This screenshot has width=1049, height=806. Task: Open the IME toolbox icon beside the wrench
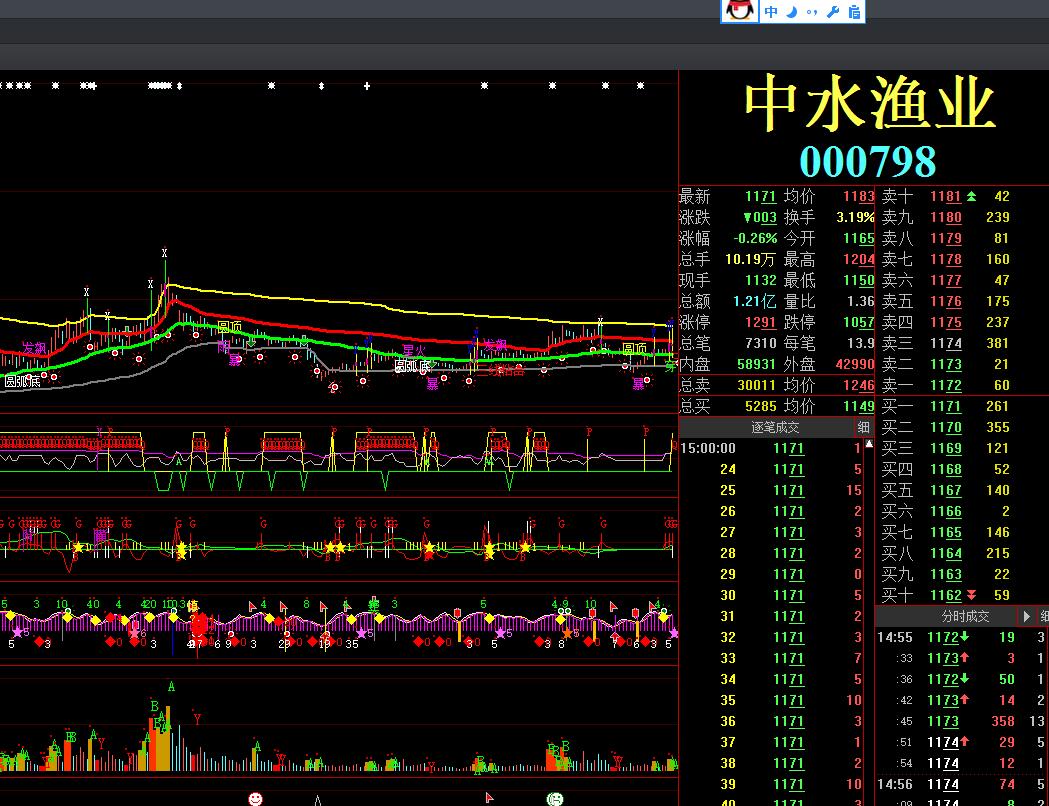(x=854, y=12)
